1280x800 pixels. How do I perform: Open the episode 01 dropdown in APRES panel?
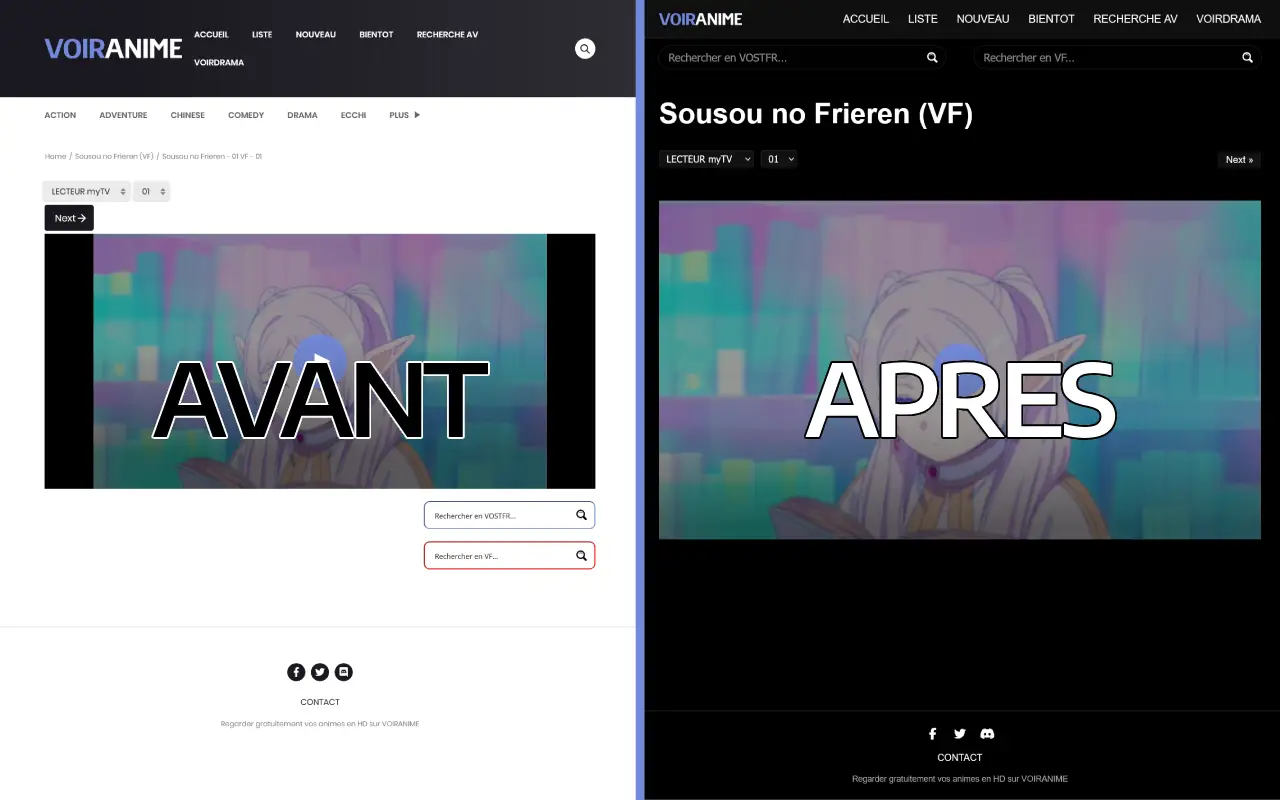click(x=779, y=159)
